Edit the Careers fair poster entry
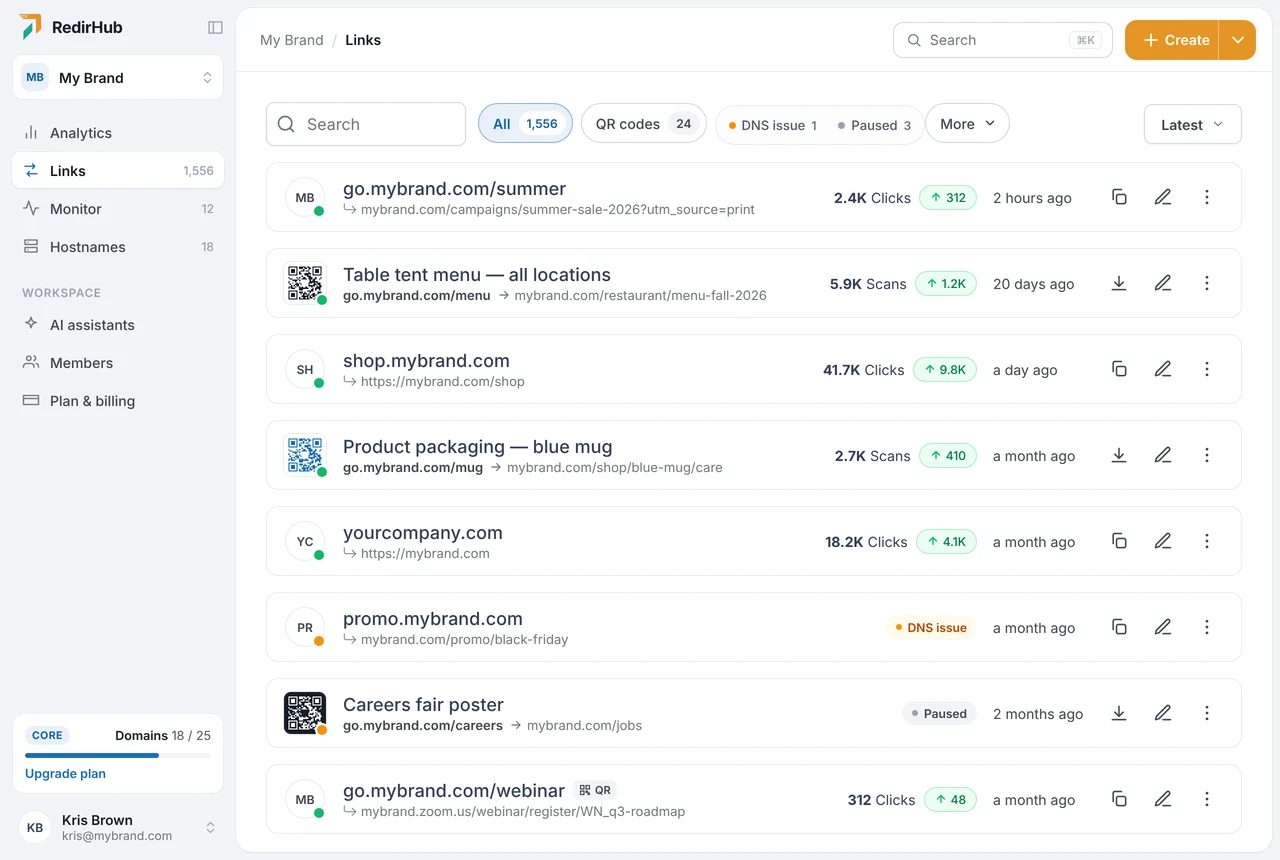The image size is (1280, 860). (x=1163, y=713)
